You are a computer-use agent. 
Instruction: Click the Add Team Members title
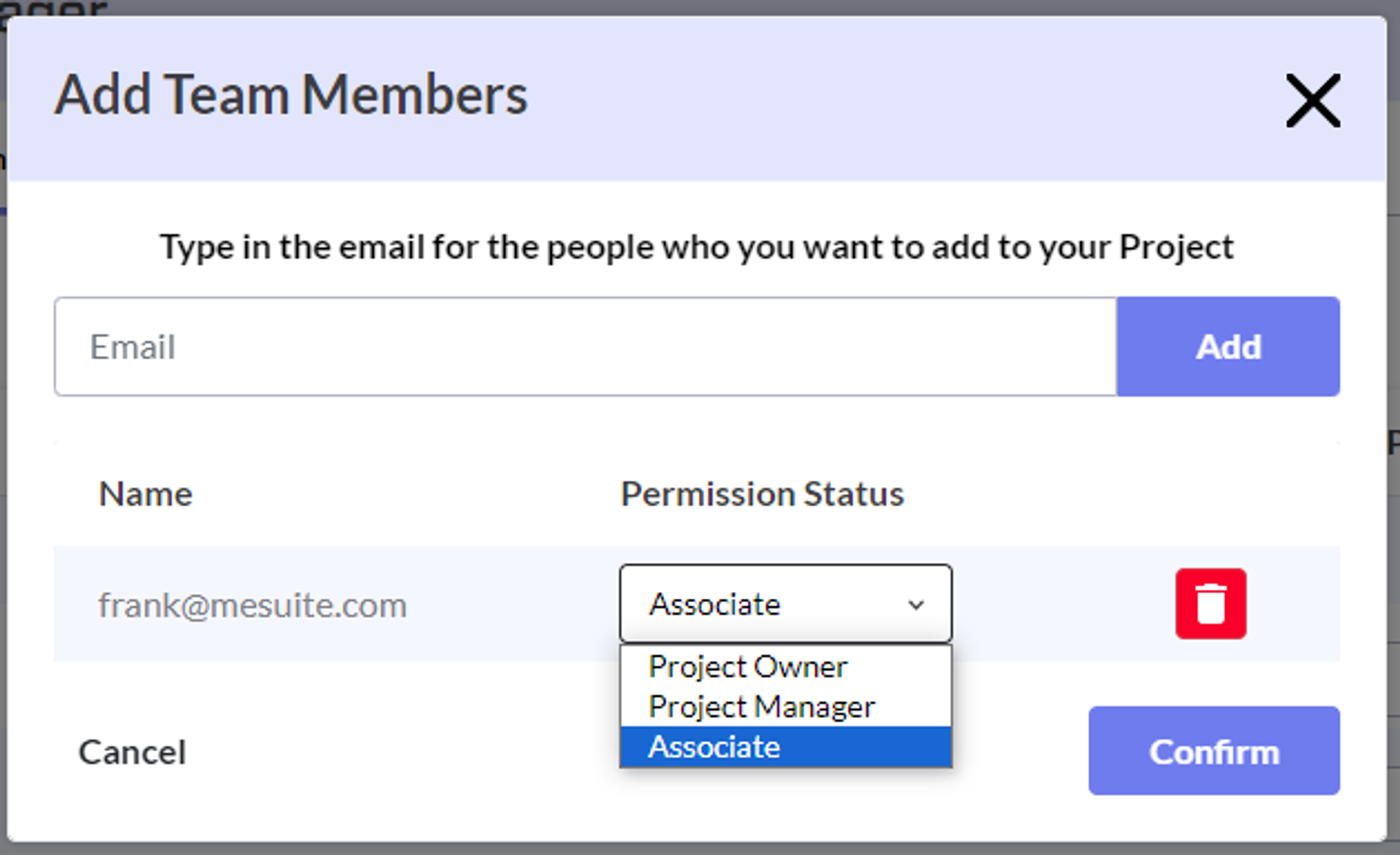(x=291, y=95)
